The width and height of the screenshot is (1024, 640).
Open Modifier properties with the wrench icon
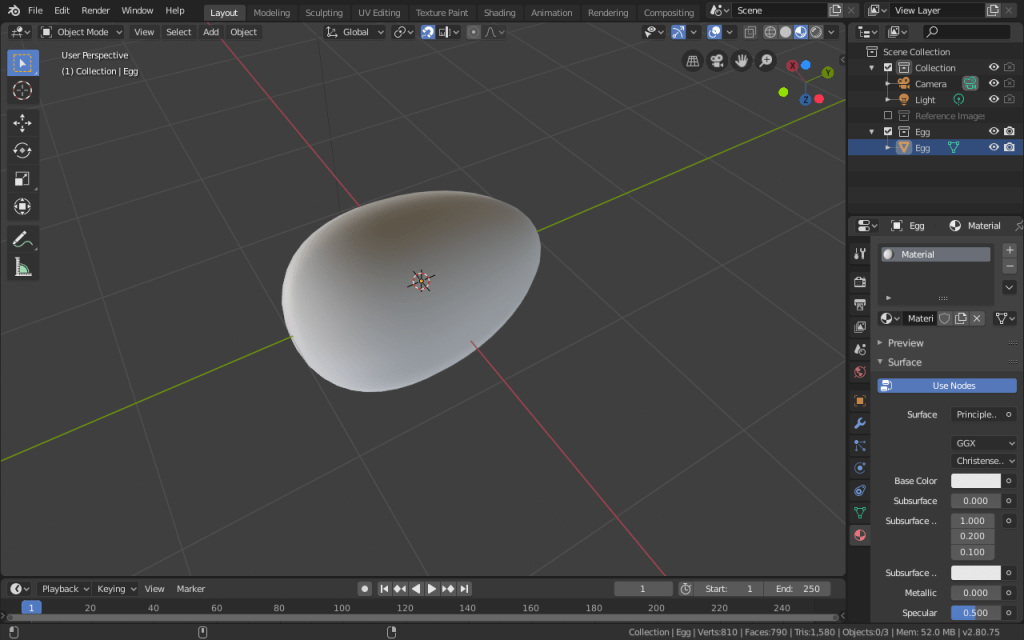tap(859, 424)
